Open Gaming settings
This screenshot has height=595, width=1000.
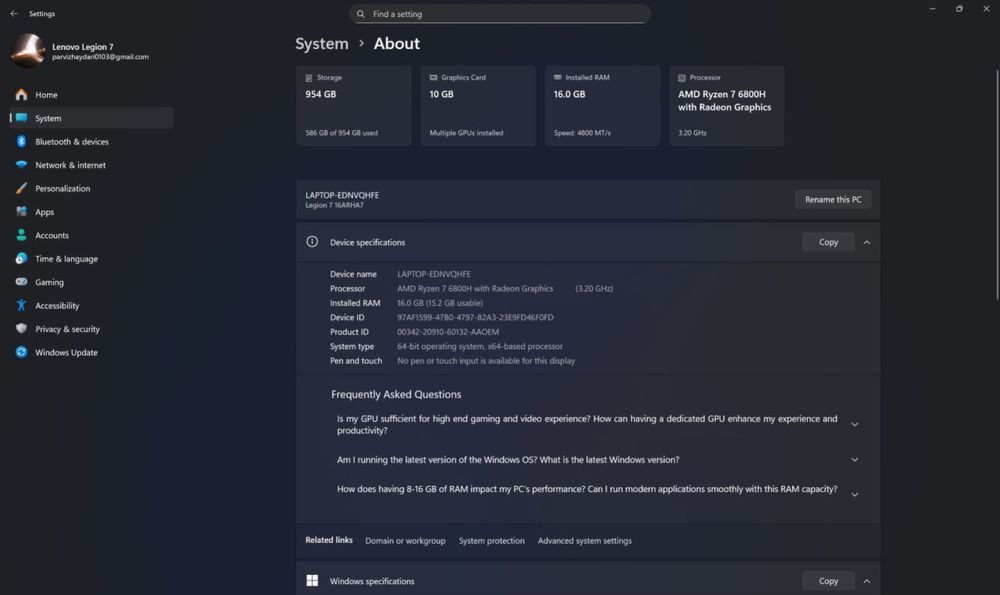(x=91, y=282)
